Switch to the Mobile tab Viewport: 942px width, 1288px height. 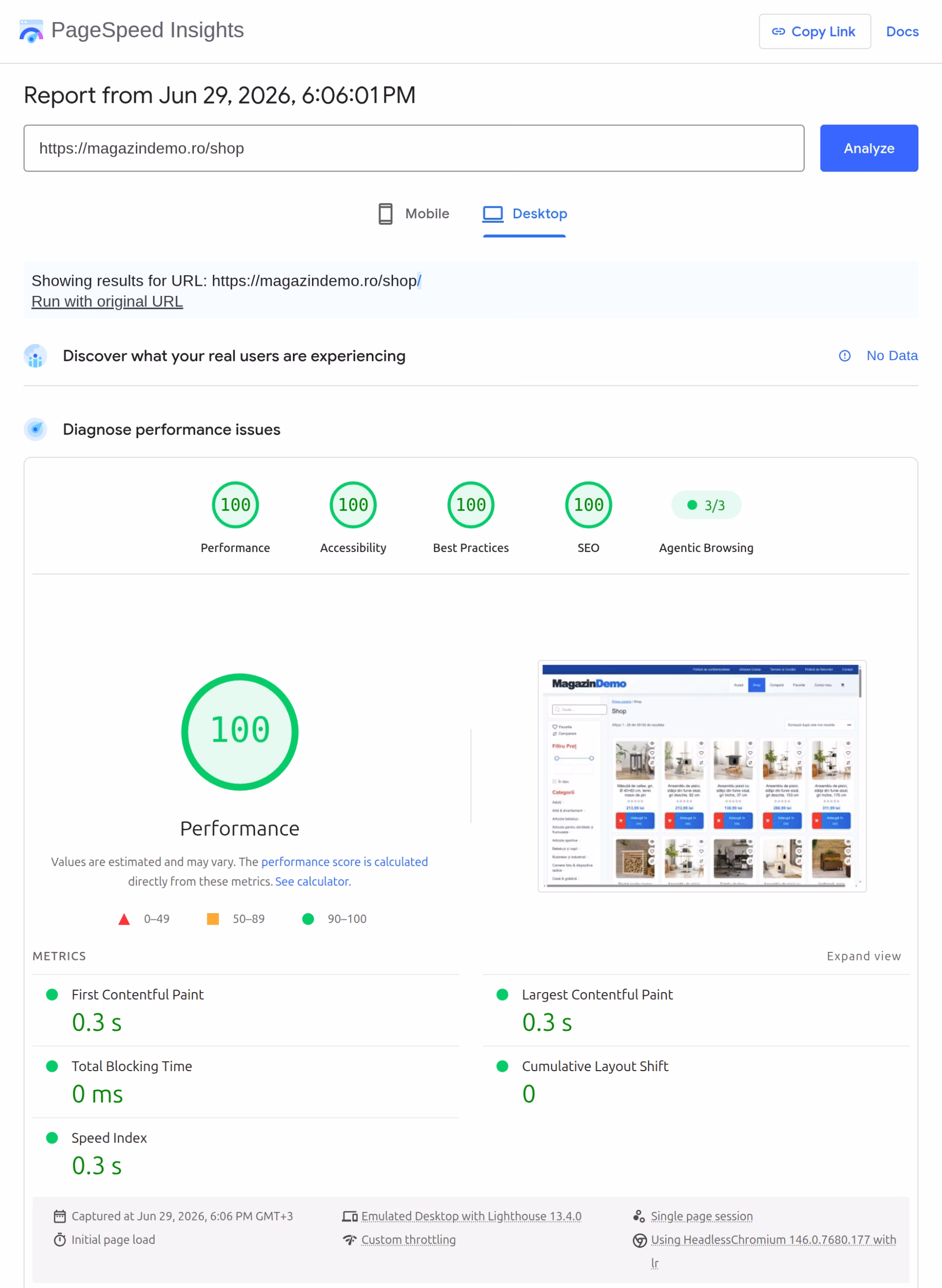(x=414, y=214)
